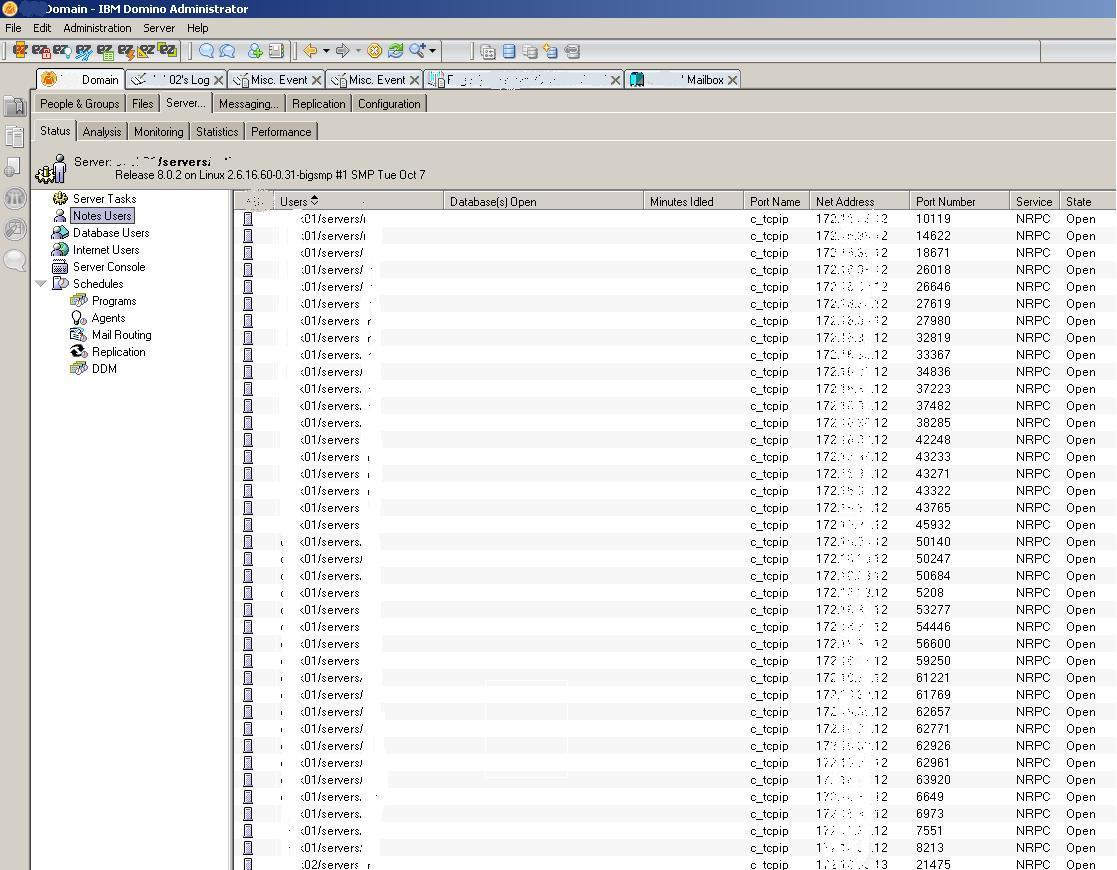This screenshot has height=870, width=1117.
Task: Go back with the left arrow
Action: [310, 51]
